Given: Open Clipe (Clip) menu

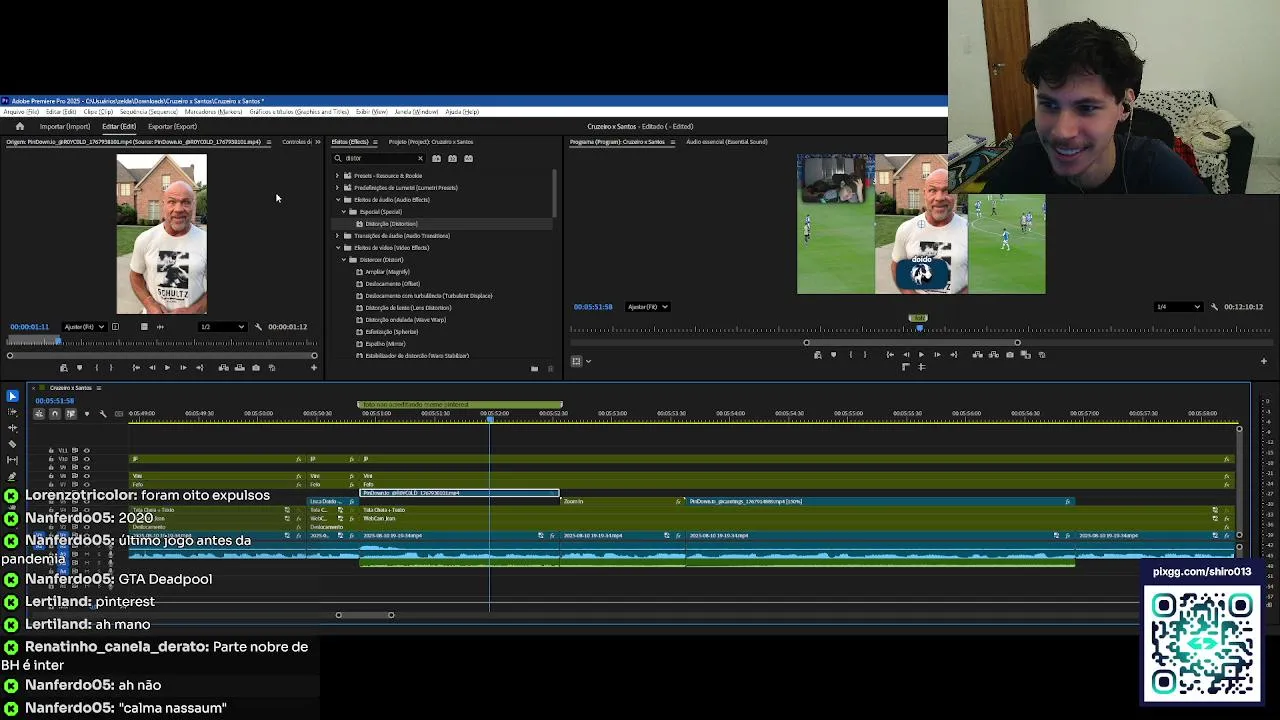Looking at the screenshot, I should click(98, 112).
